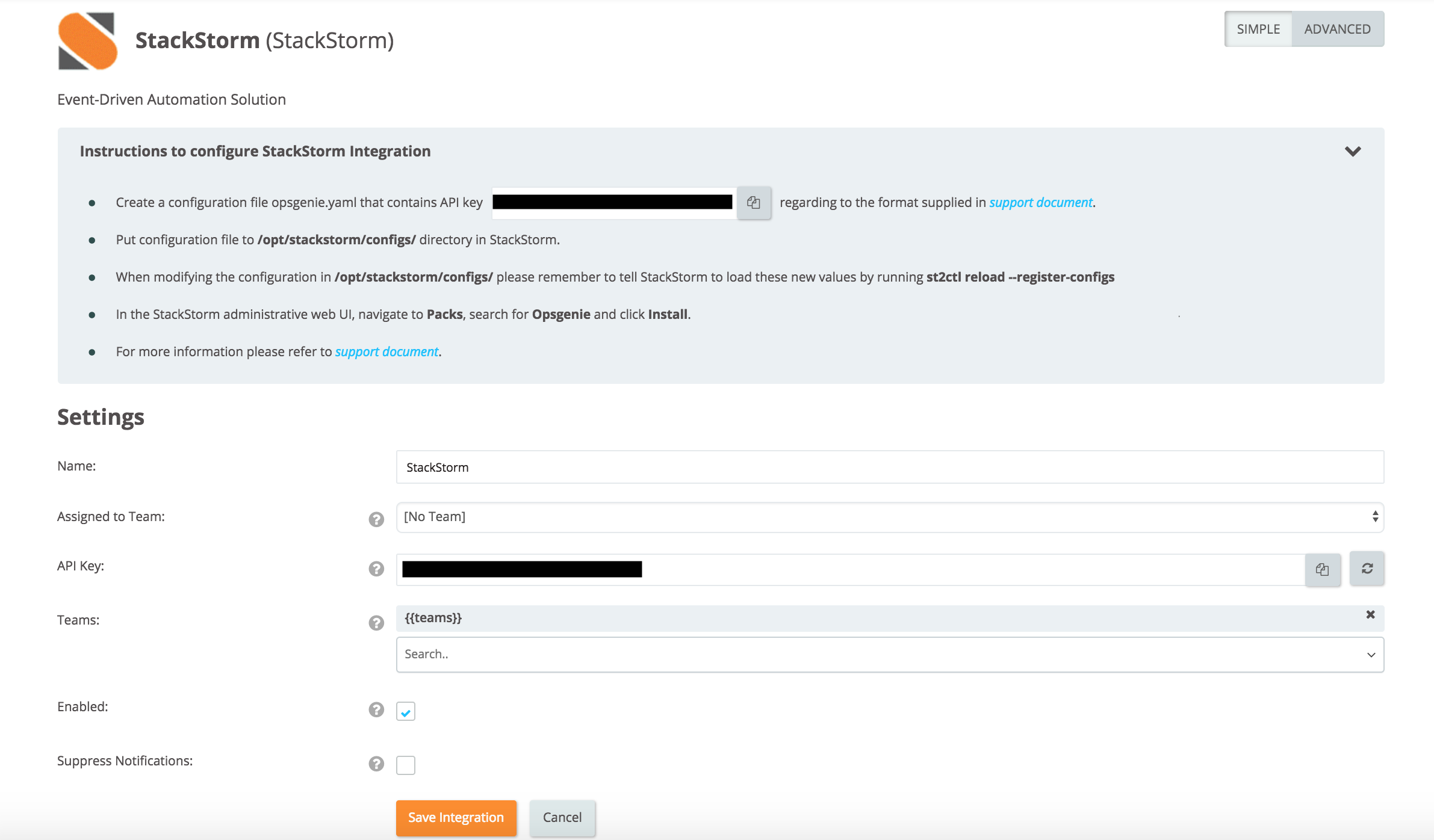Click the StackStorm logo icon
1434x840 pixels.
click(87, 41)
